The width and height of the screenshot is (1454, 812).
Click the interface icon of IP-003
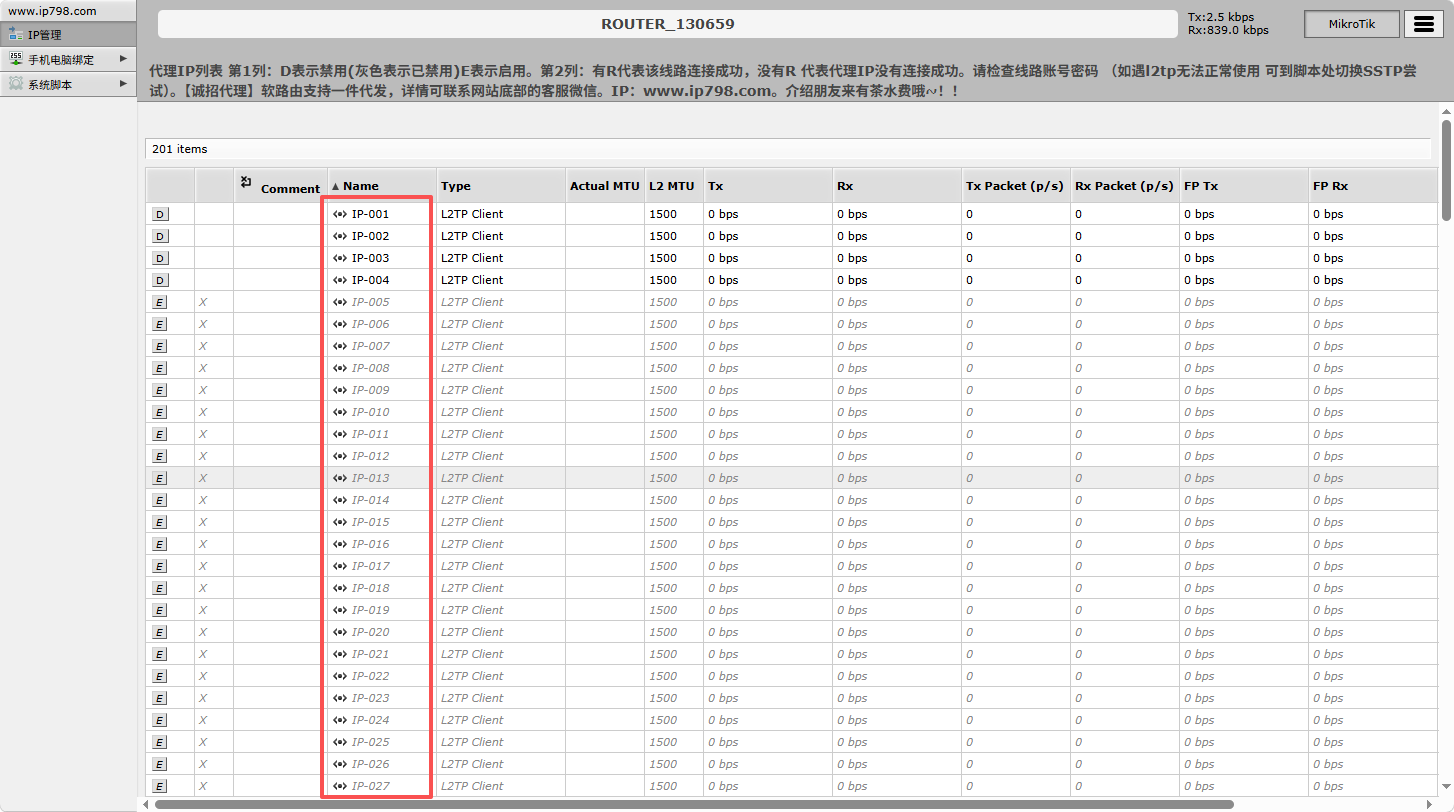tap(340, 258)
